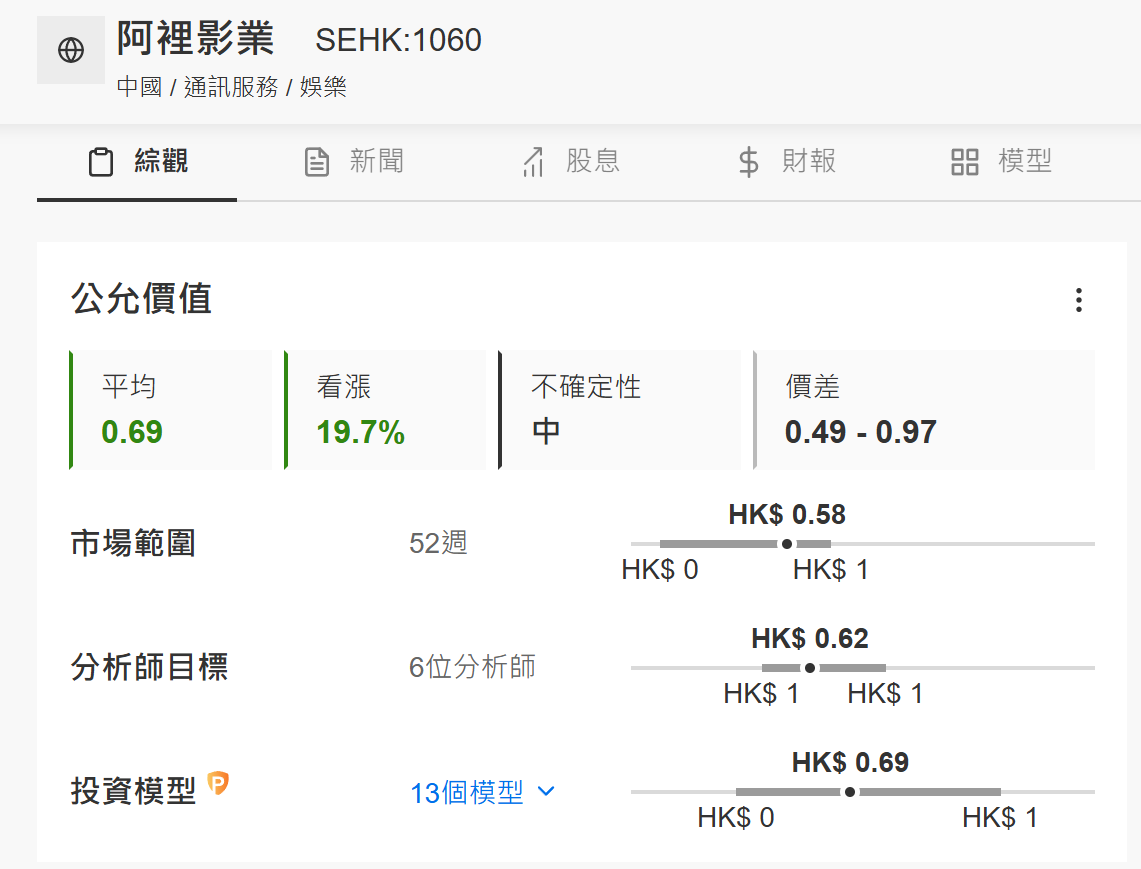1141x869 pixels.
Task: Click the analyst target marker at HK$ 0.62
Action: pyautogui.click(x=810, y=667)
